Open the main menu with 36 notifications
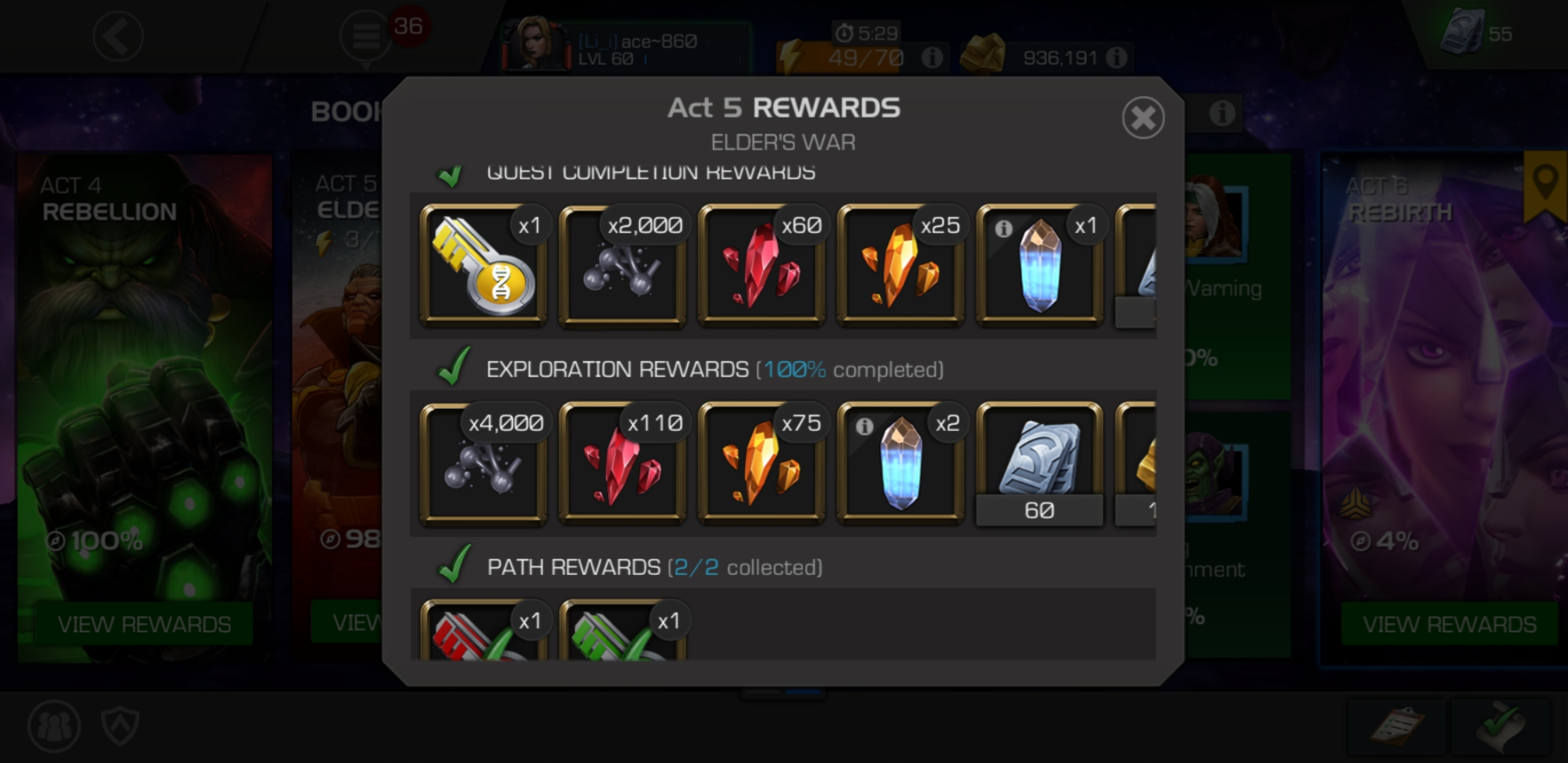Viewport: 1568px width, 763px height. click(366, 35)
